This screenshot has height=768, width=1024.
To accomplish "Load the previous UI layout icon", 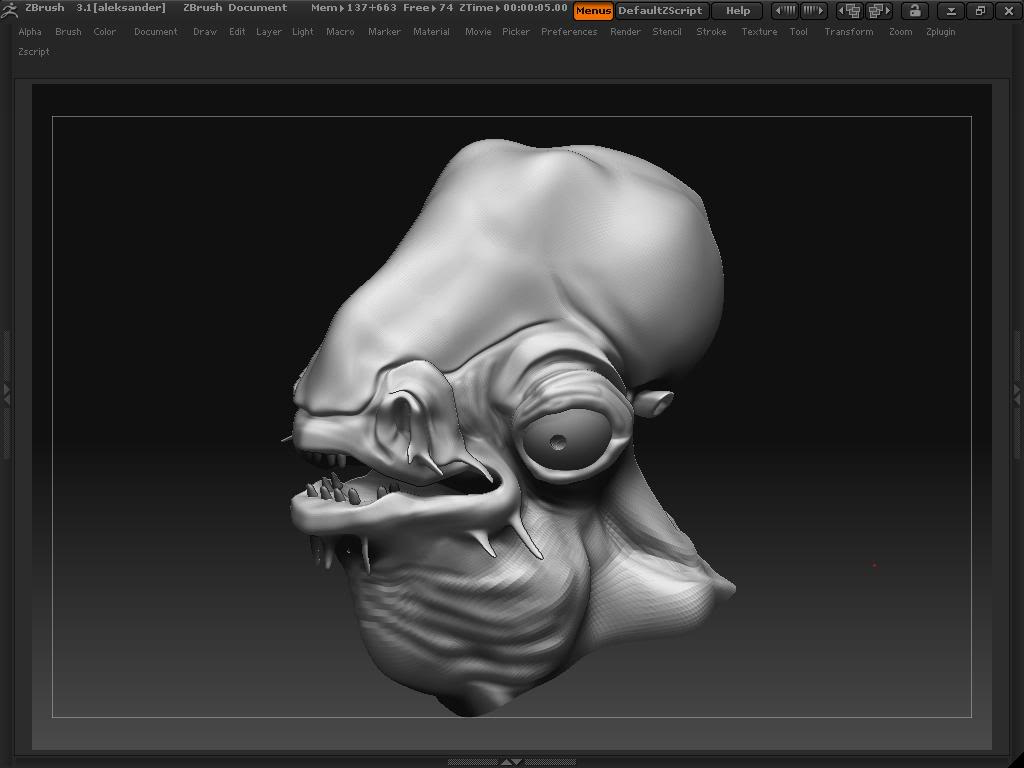I will (x=849, y=11).
